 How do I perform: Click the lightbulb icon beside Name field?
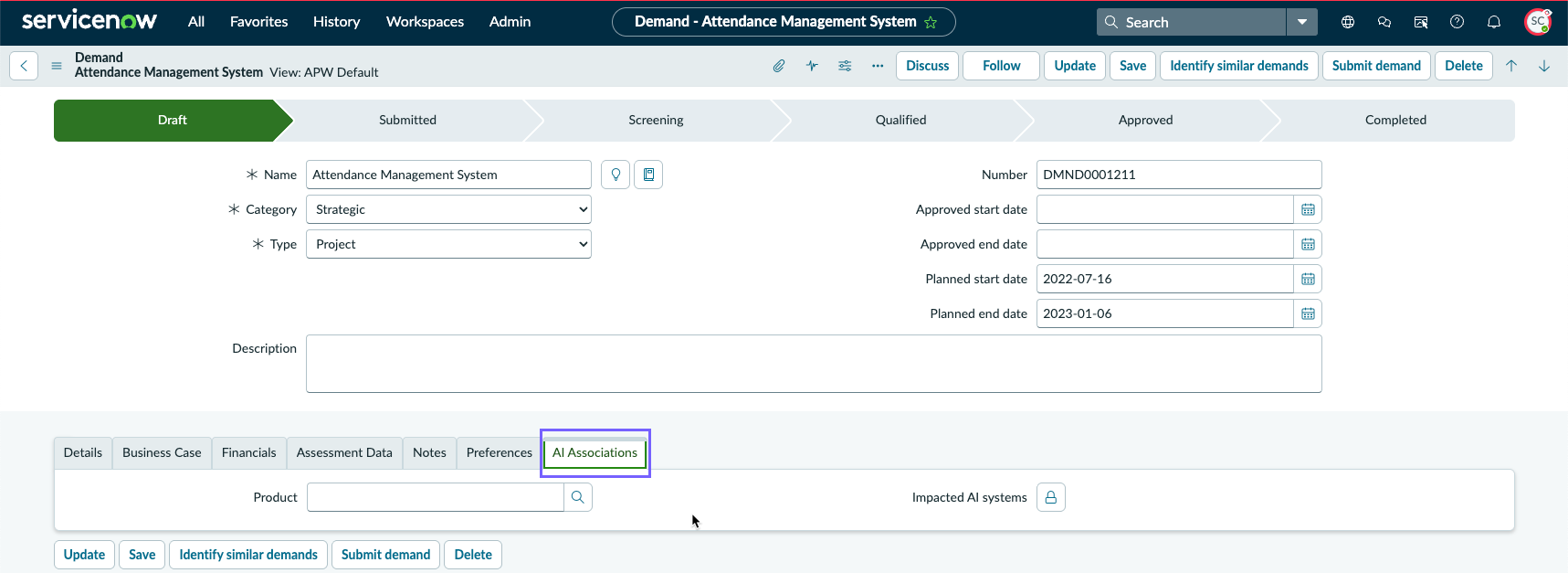[x=616, y=175]
